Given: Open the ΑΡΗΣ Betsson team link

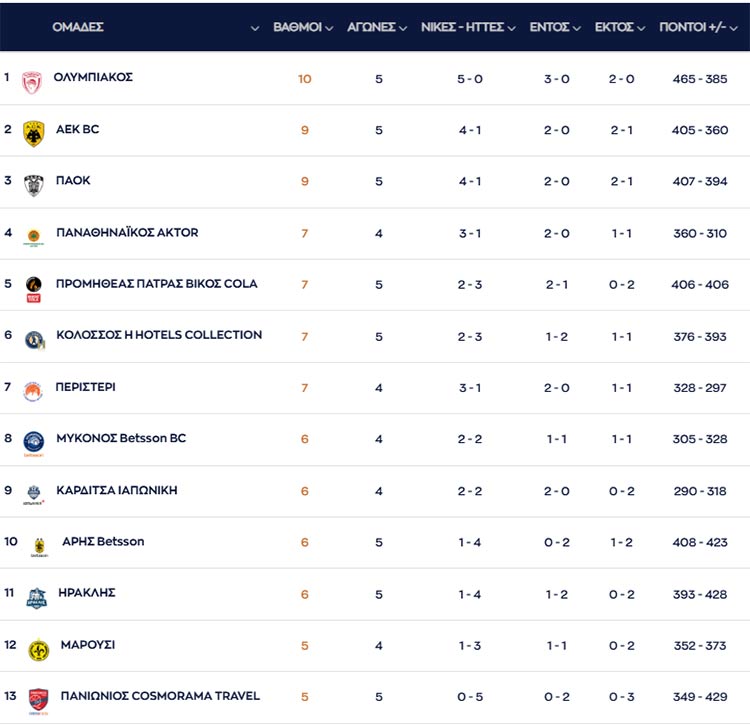Looking at the screenshot, I should (x=103, y=541).
